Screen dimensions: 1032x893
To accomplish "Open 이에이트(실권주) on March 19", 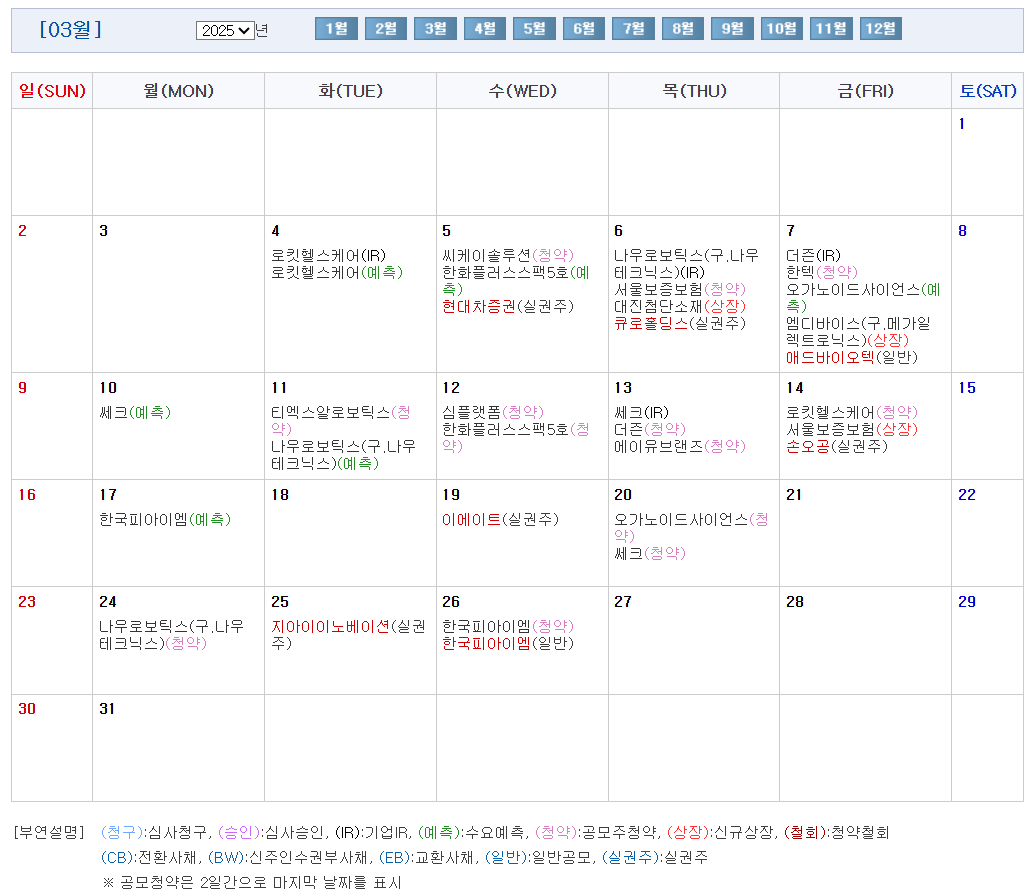I will [500, 520].
